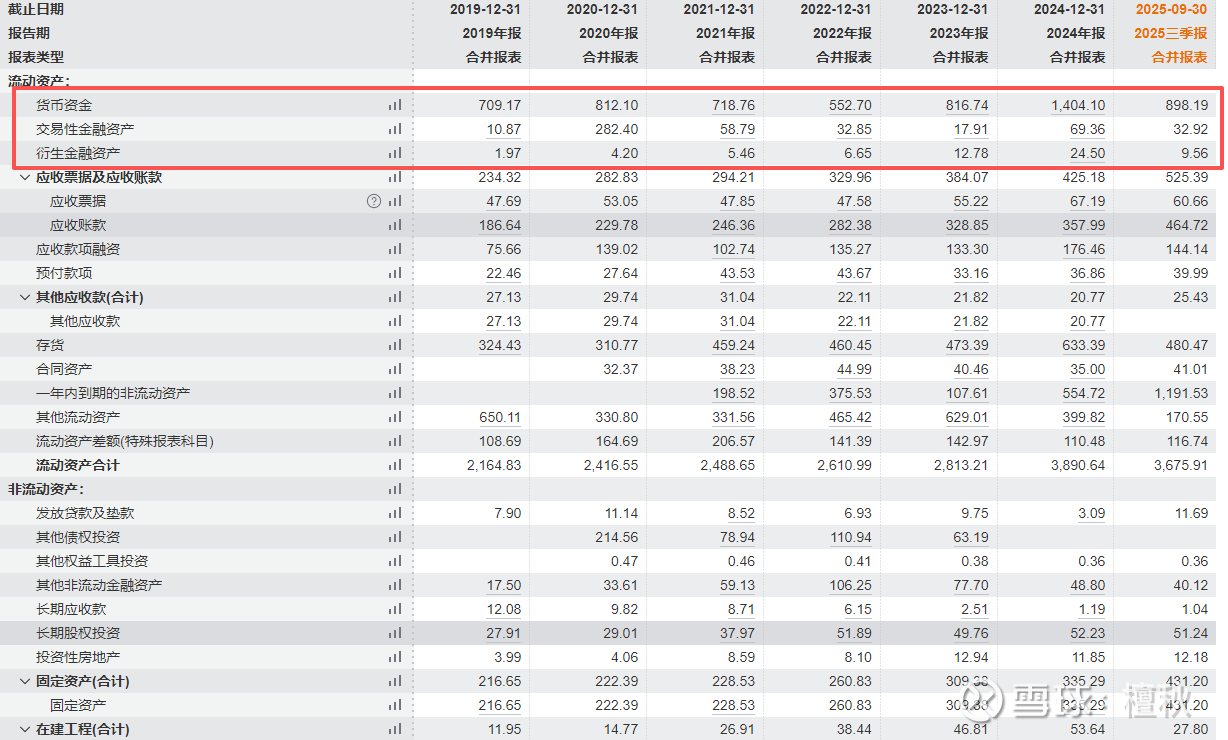Open chart icon for 流动资产合计 row
The width and height of the screenshot is (1228, 740).
395,465
